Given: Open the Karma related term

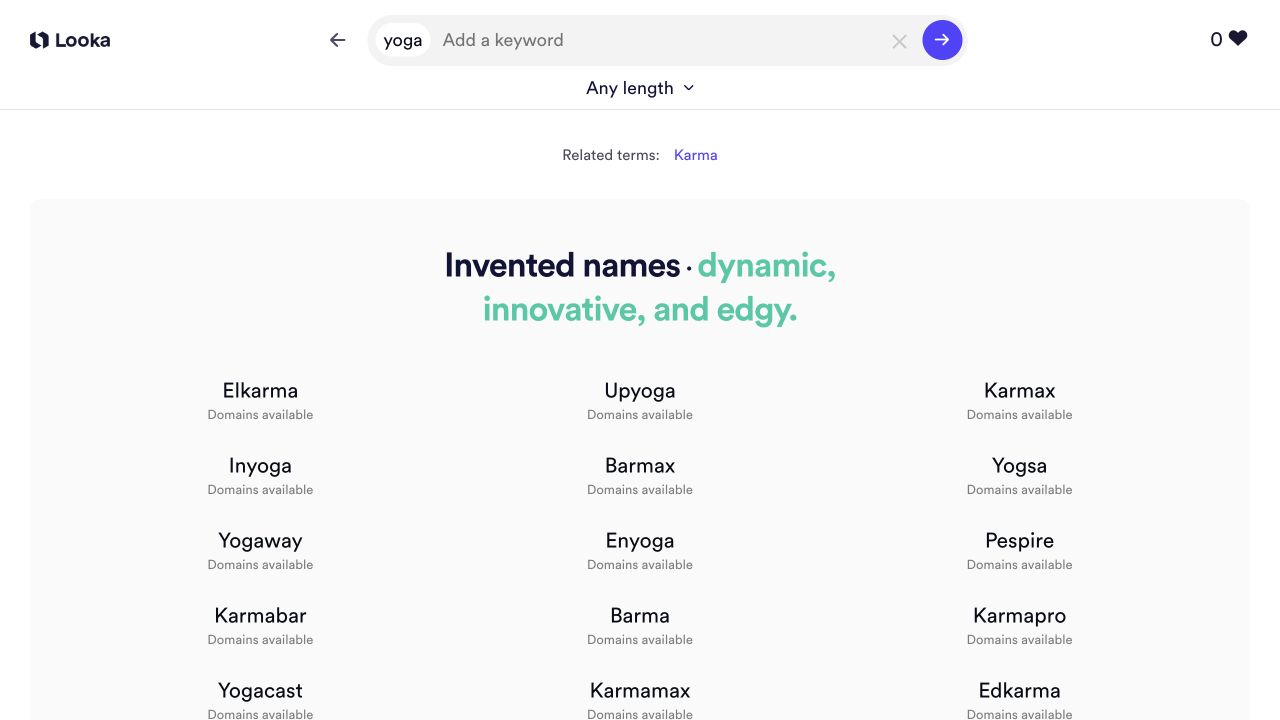Looking at the screenshot, I should click(696, 155).
